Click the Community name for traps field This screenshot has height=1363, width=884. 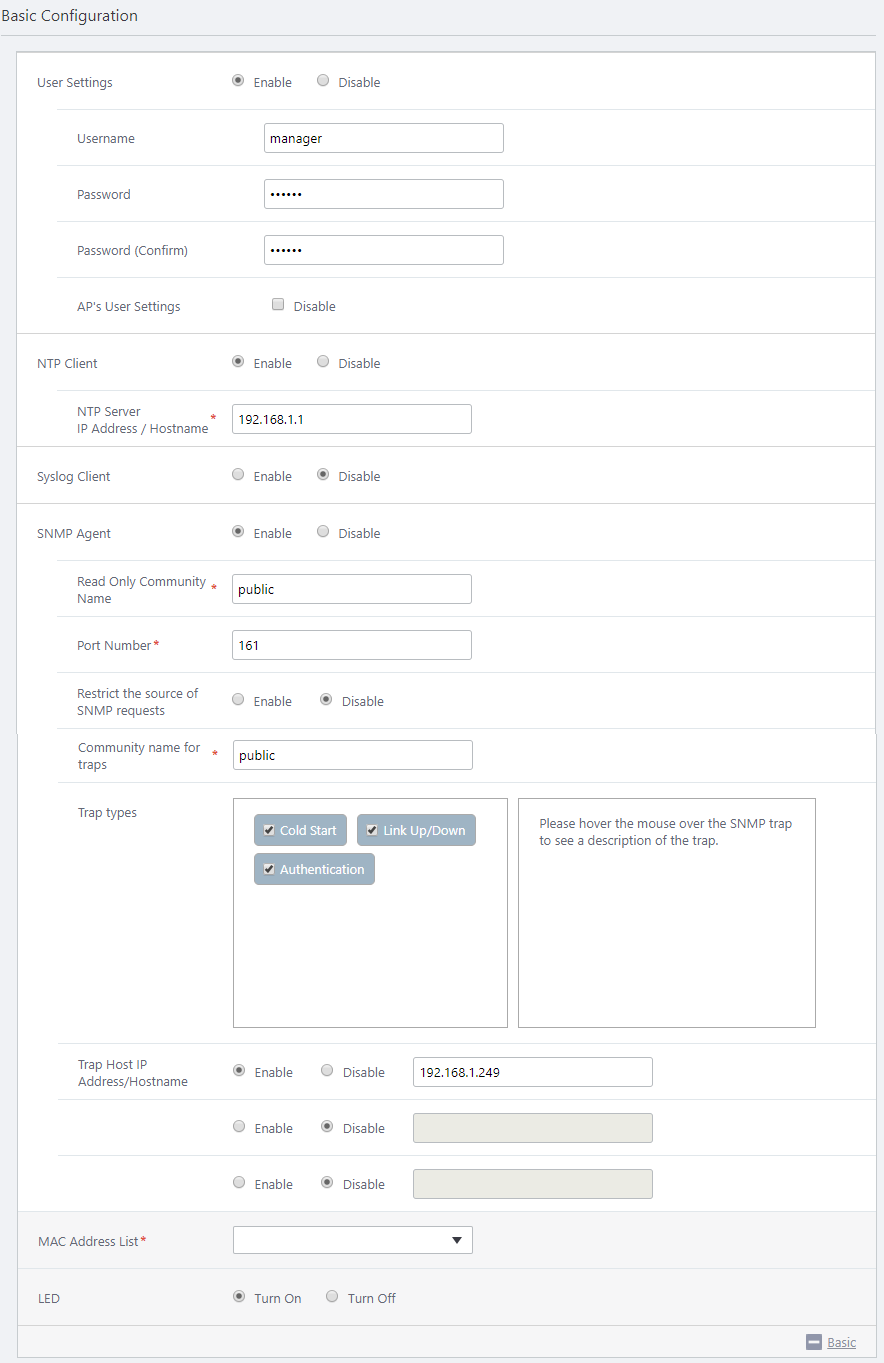coord(352,755)
